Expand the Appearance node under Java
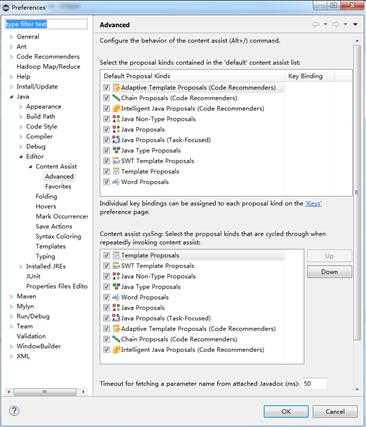The image size is (366, 427). (x=21, y=107)
